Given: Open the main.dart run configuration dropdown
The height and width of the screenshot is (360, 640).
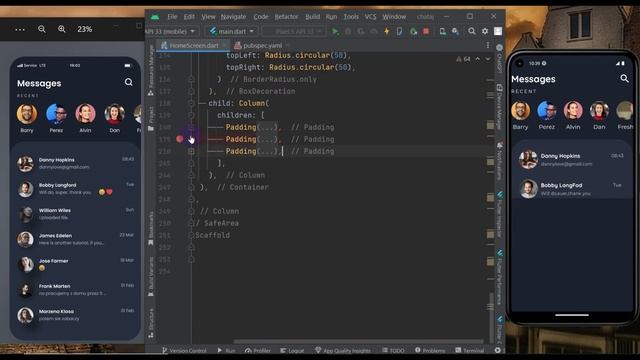Looking at the screenshot, I should tap(232, 31).
